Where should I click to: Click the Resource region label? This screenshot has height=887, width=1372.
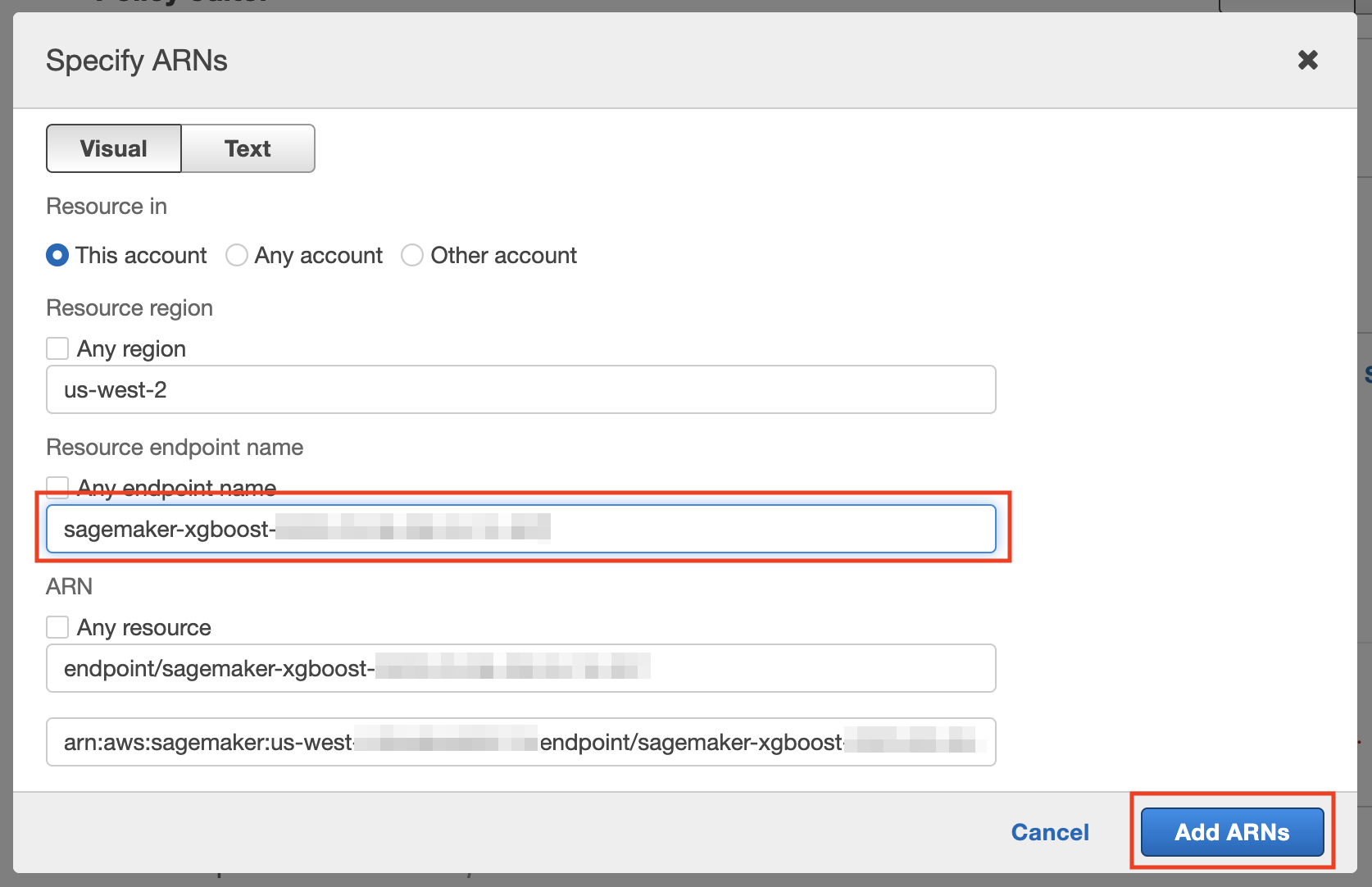tap(129, 307)
